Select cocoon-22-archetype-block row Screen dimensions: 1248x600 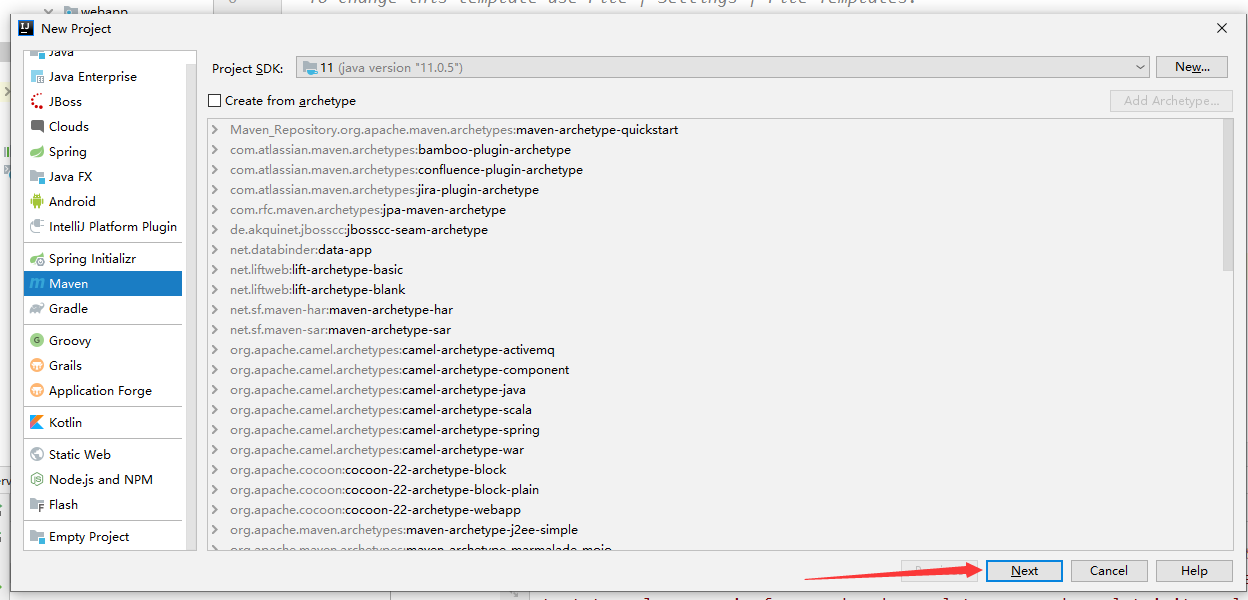click(x=715, y=470)
